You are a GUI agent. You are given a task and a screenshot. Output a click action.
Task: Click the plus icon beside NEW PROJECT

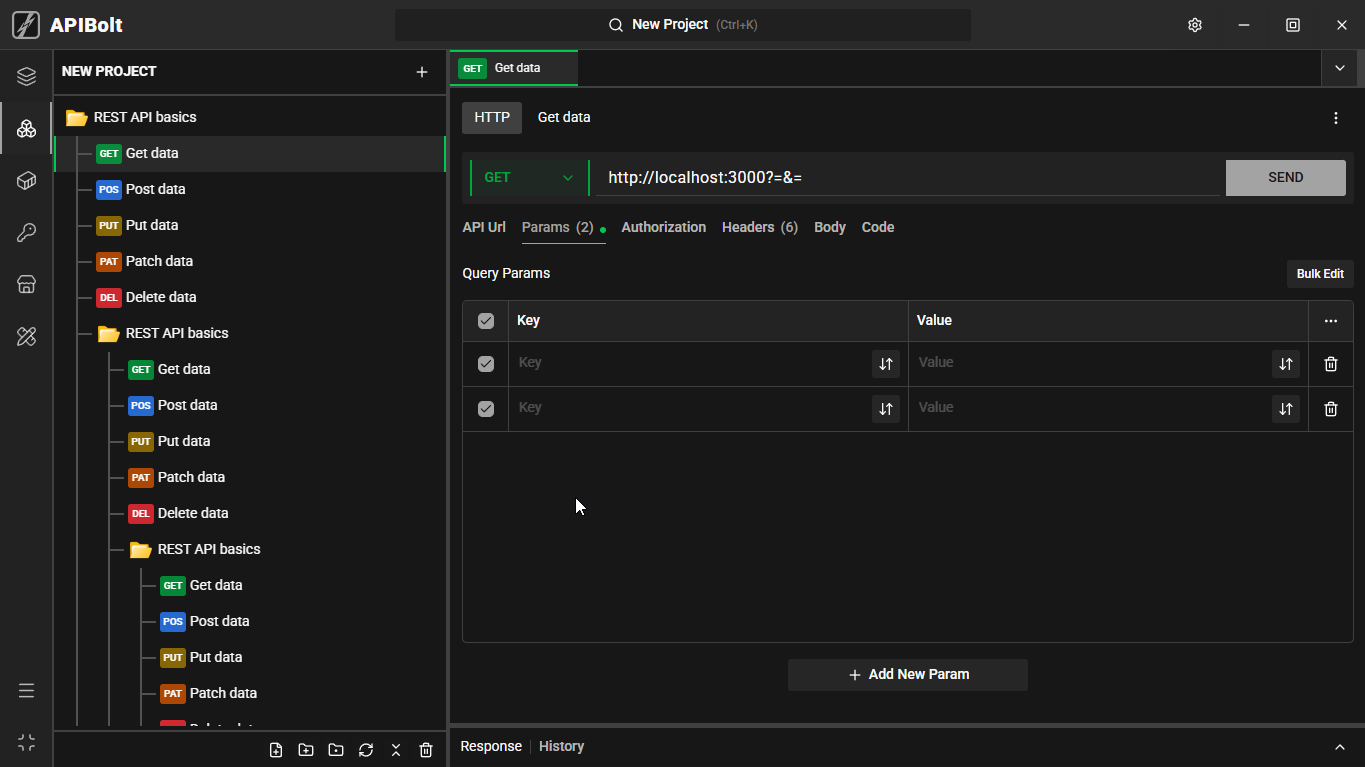coord(422,72)
